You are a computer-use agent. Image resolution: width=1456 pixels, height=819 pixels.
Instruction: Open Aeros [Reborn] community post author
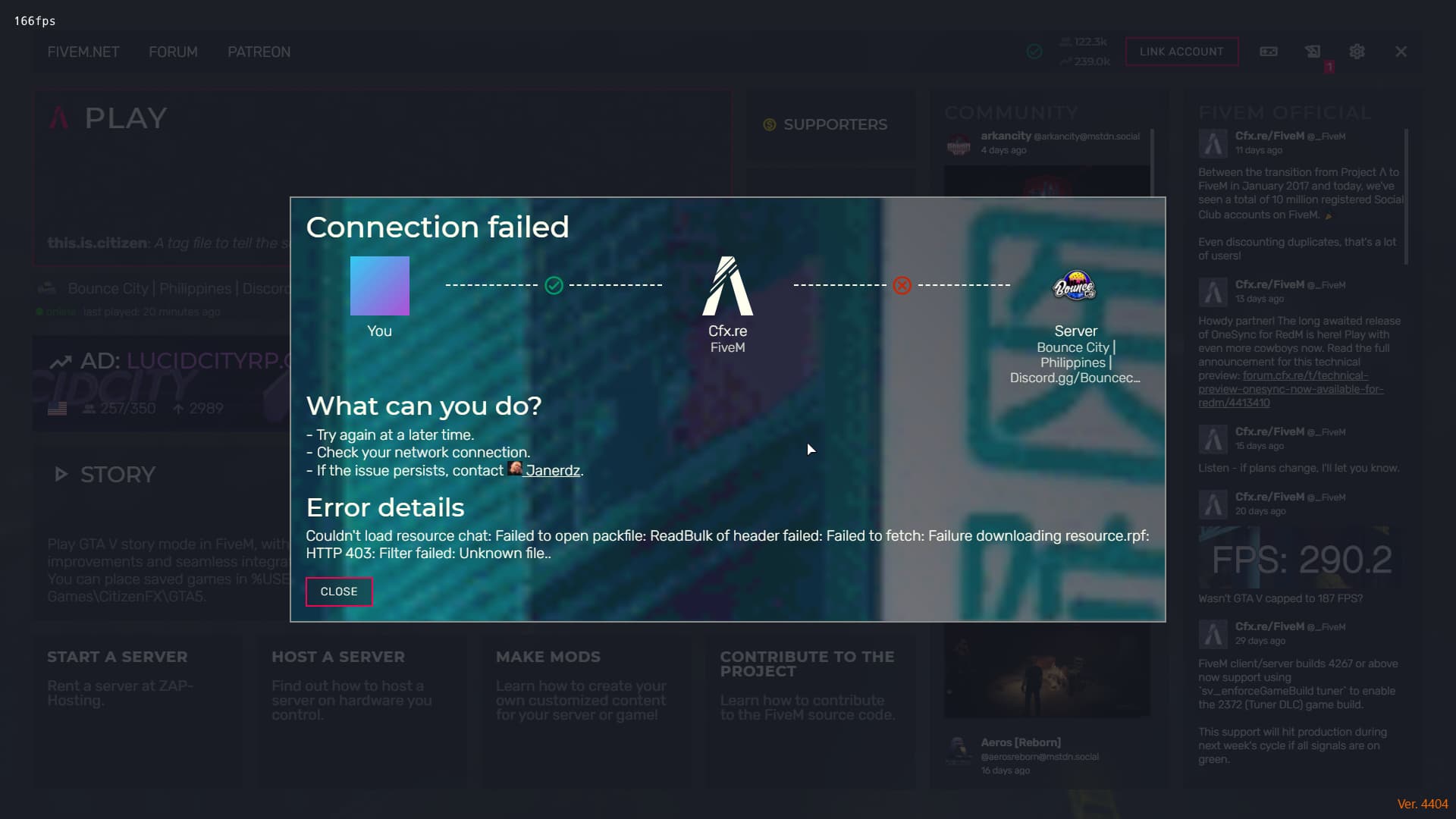click(1021, 742)
